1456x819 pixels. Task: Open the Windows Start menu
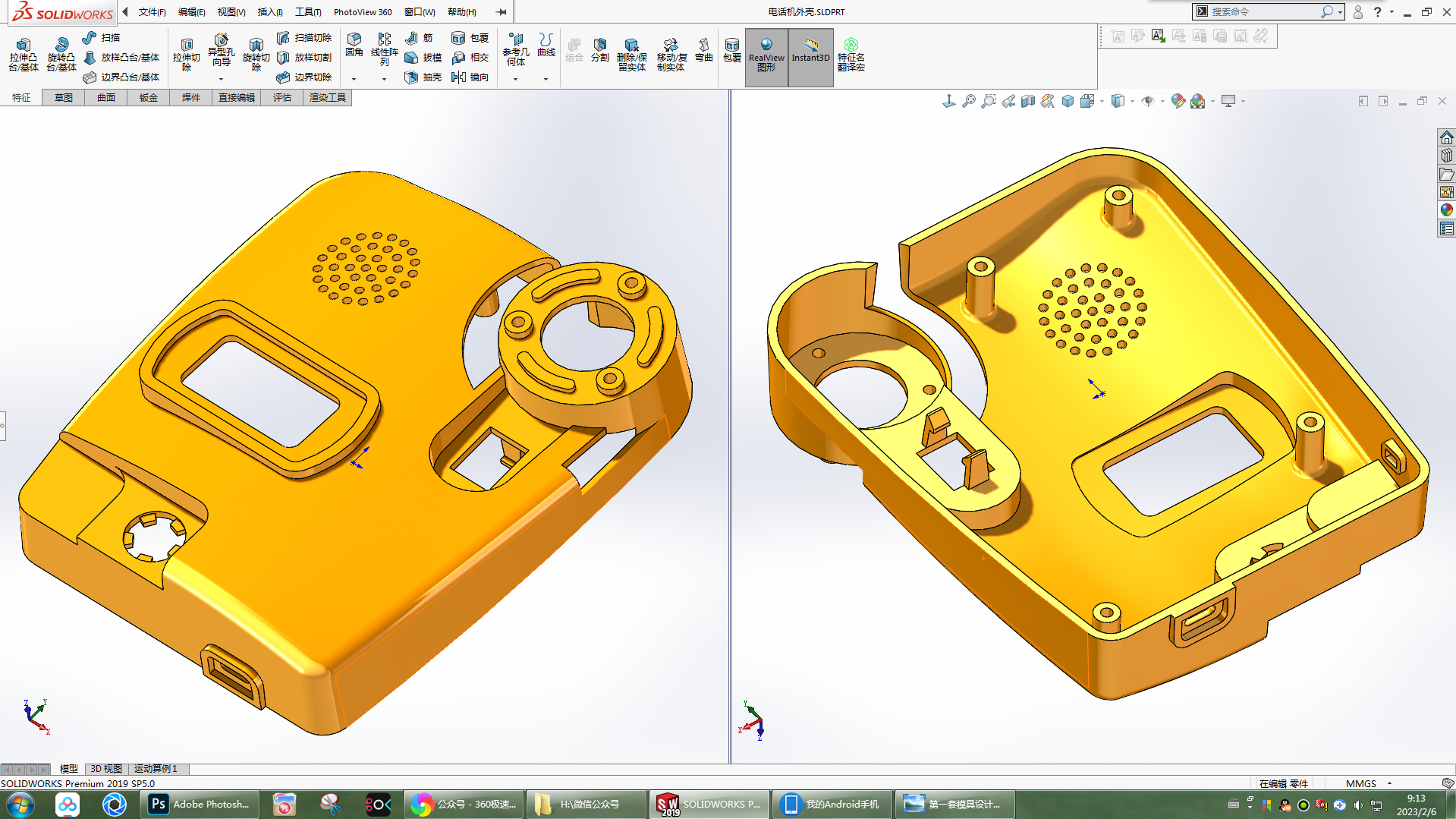(20, 805)
